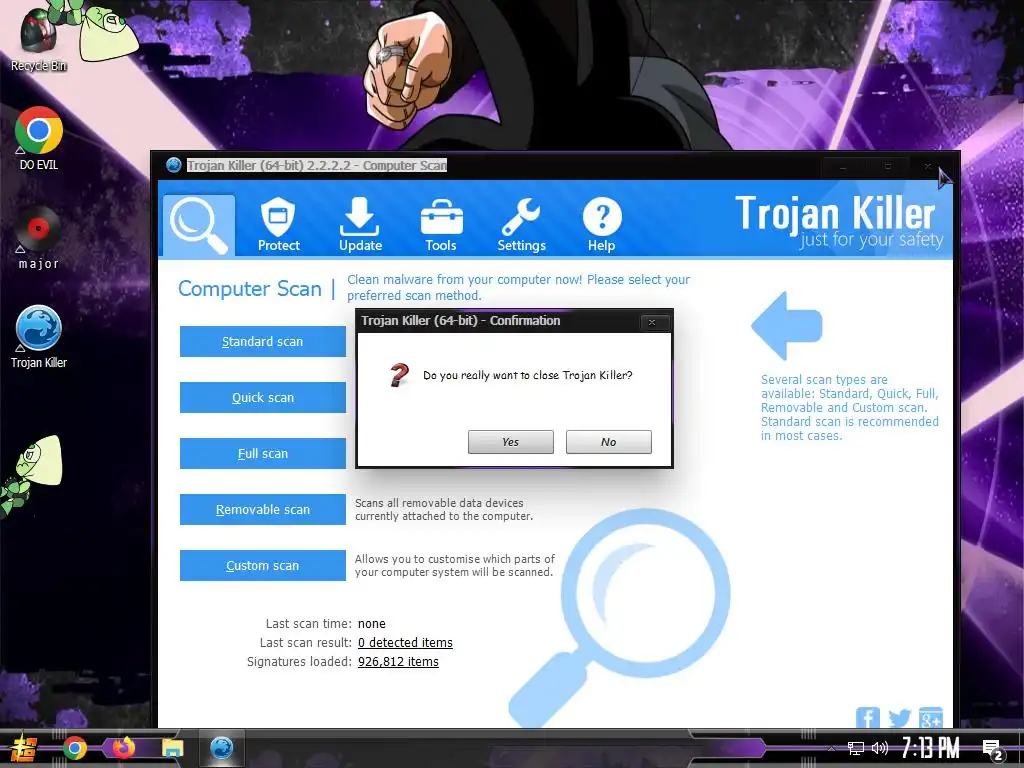1024x768 pixels.
Task: Open the Tools toolbox tab
Action: pos(441,225)
